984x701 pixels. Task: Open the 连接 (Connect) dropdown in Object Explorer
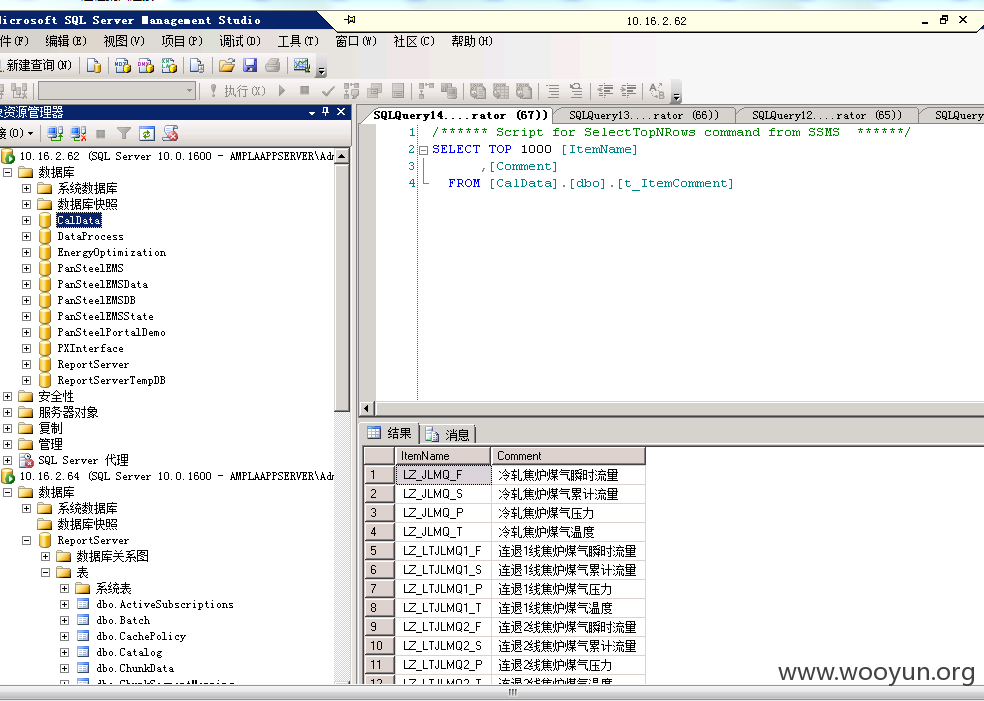(x=16, y=133)
